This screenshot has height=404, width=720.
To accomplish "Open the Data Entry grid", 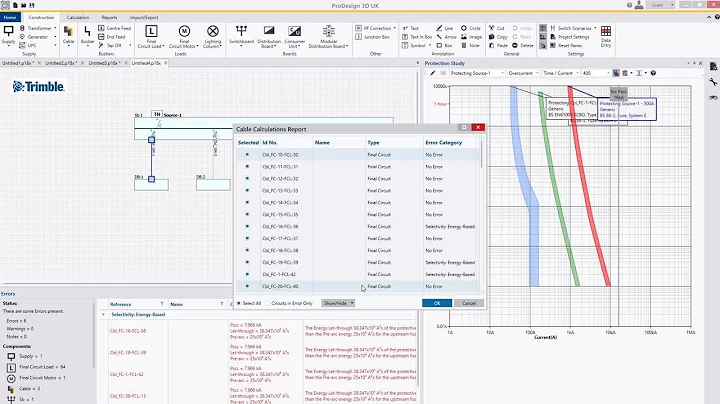I will (x=606, y=36).
